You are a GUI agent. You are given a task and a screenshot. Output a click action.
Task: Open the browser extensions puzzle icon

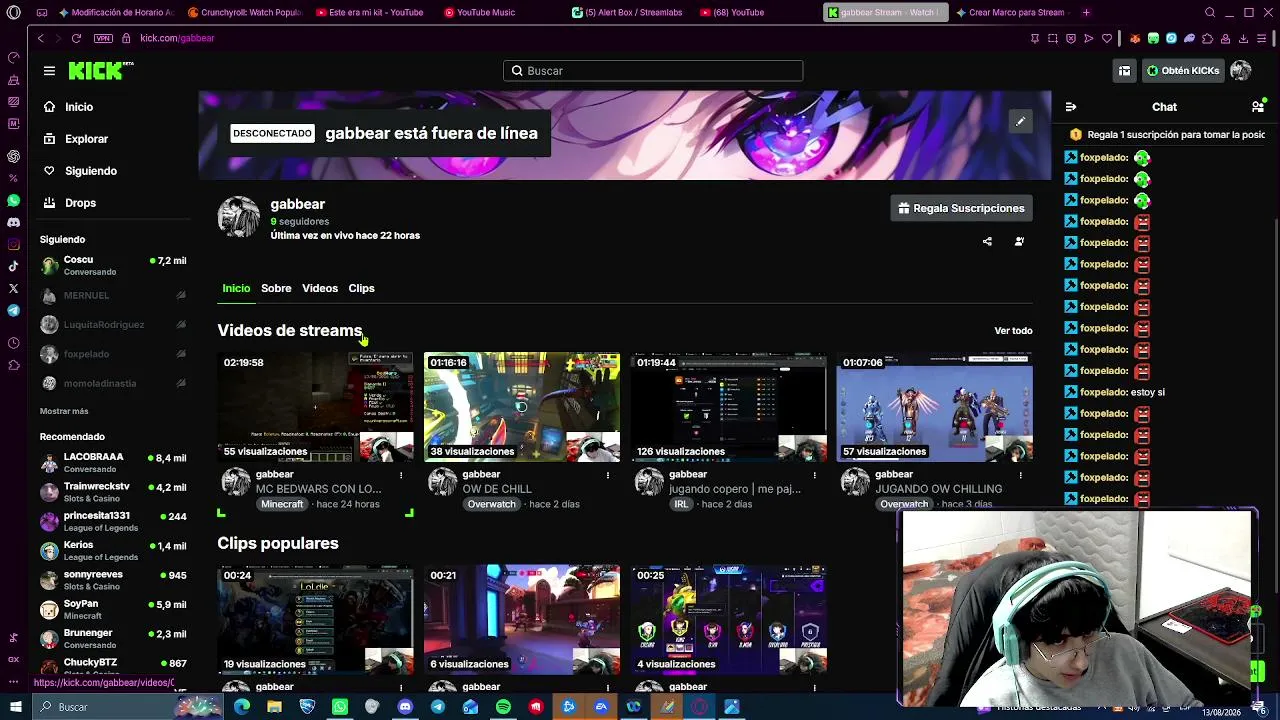point(1208,39)
